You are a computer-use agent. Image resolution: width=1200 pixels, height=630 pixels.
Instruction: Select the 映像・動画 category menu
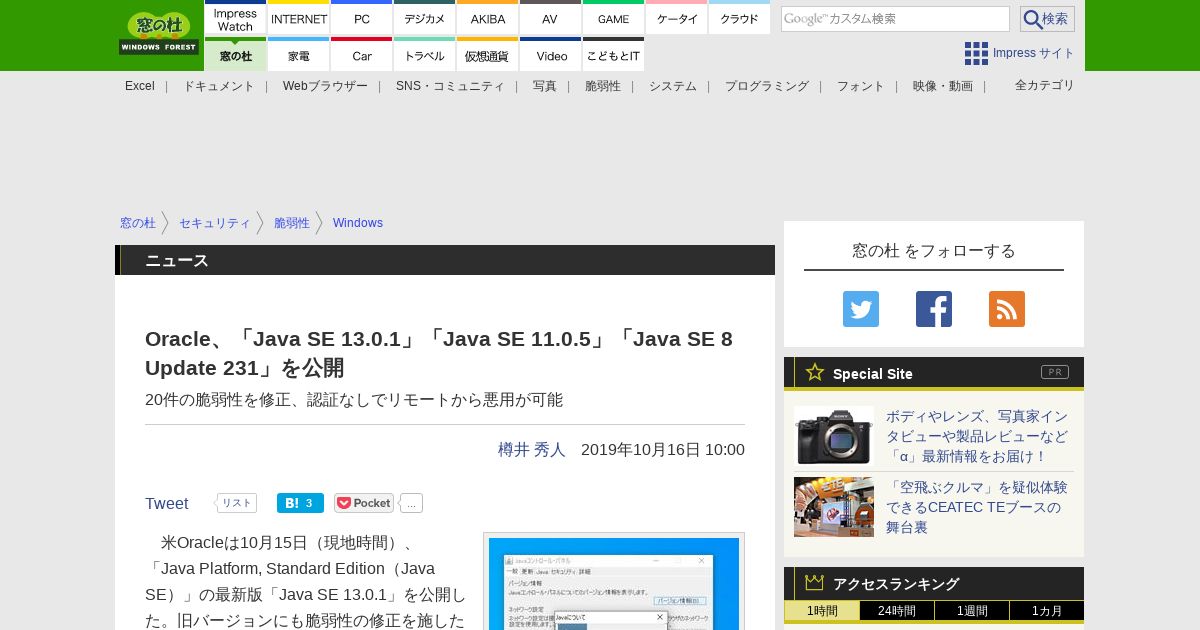pyautogui.click(x=943, y=86)
